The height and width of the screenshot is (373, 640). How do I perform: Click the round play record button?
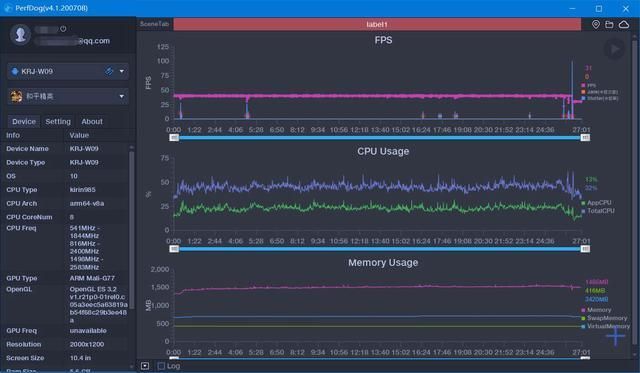pyautogui.click(x=614, y=49)
